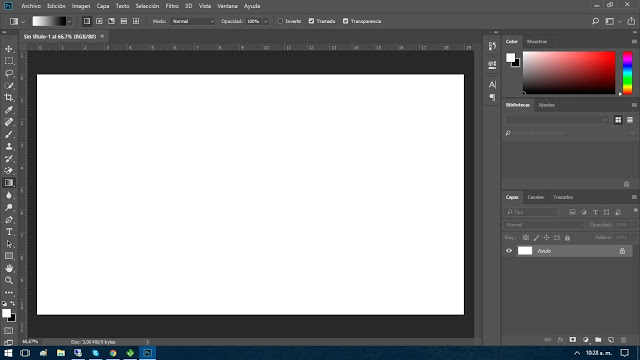This screenshot has width=640, height=360.
Task: Open the Modo blending dropdown
Action: [193, 21]
